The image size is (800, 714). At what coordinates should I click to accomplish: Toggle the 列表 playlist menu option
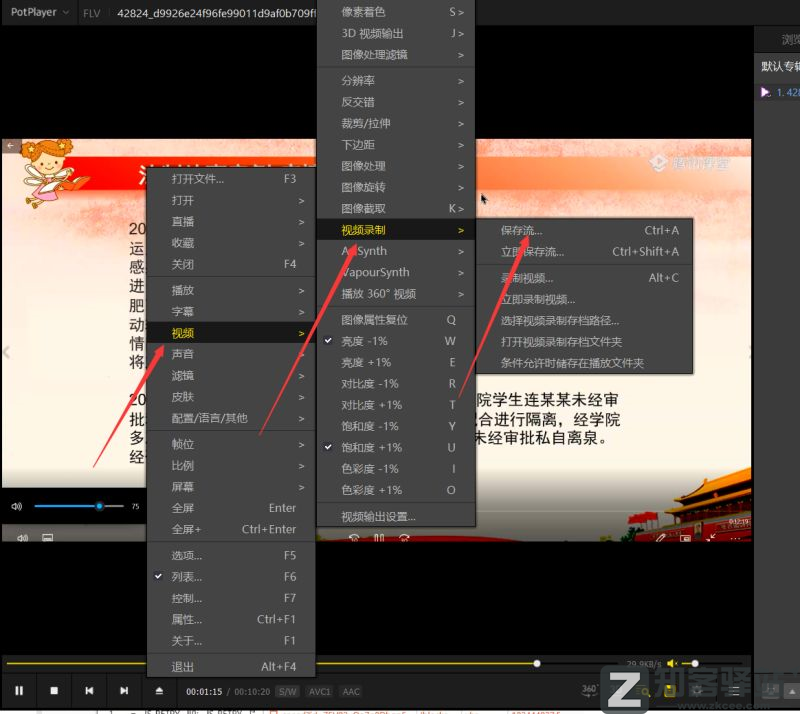(185, 576)
